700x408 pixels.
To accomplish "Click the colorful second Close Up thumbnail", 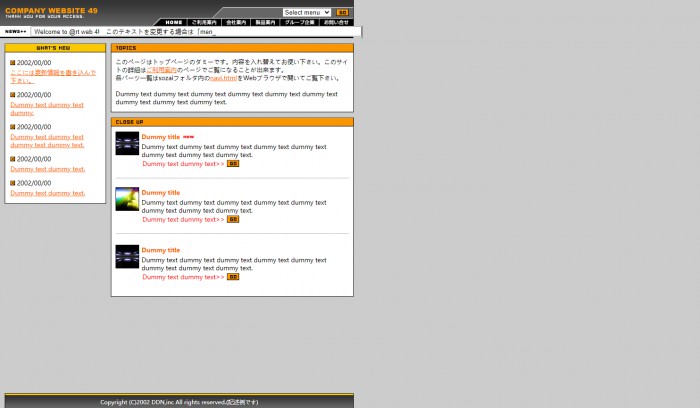I will click(127, 199).
